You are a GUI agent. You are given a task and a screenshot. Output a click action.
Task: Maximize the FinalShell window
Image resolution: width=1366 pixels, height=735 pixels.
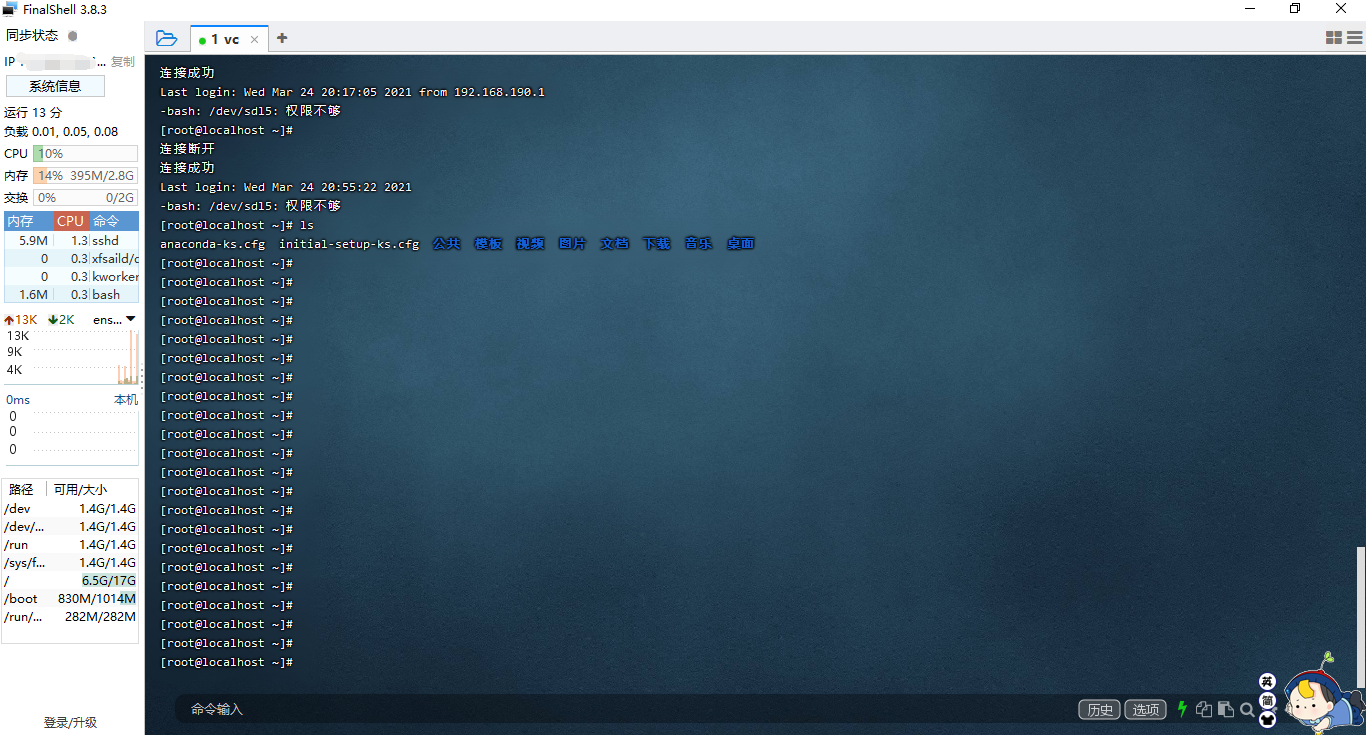point(1295,9)
